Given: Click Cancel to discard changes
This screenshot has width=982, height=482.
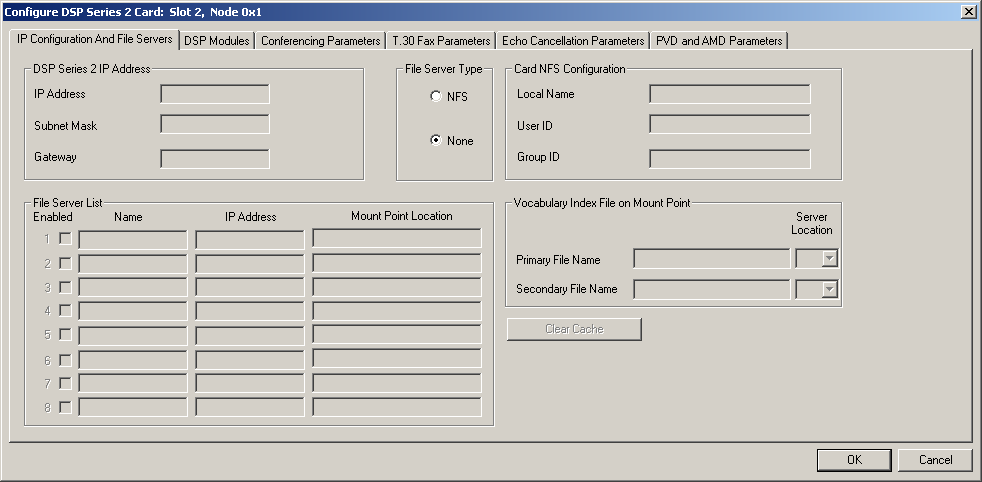Looking at the screenshot, I should coord(935,460).
